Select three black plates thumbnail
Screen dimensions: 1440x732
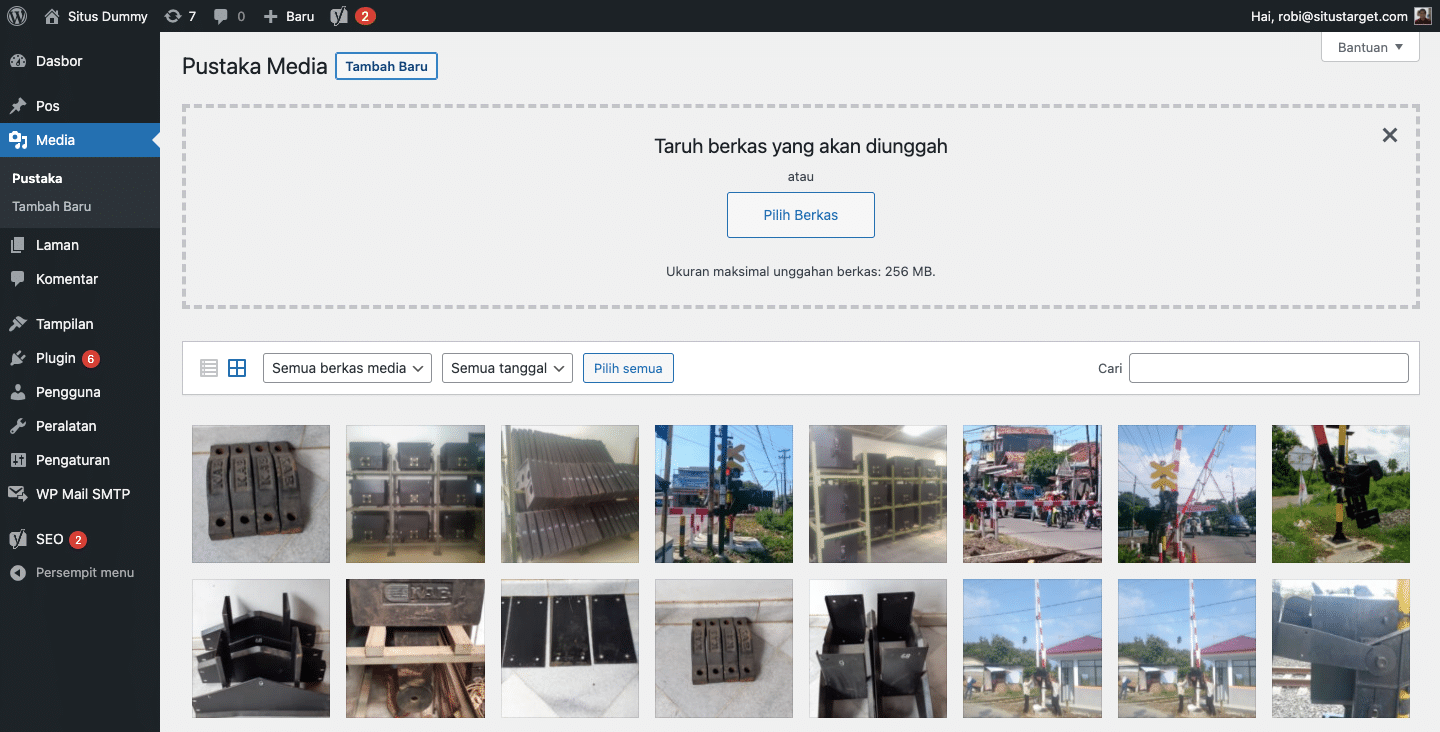(570, 648)
